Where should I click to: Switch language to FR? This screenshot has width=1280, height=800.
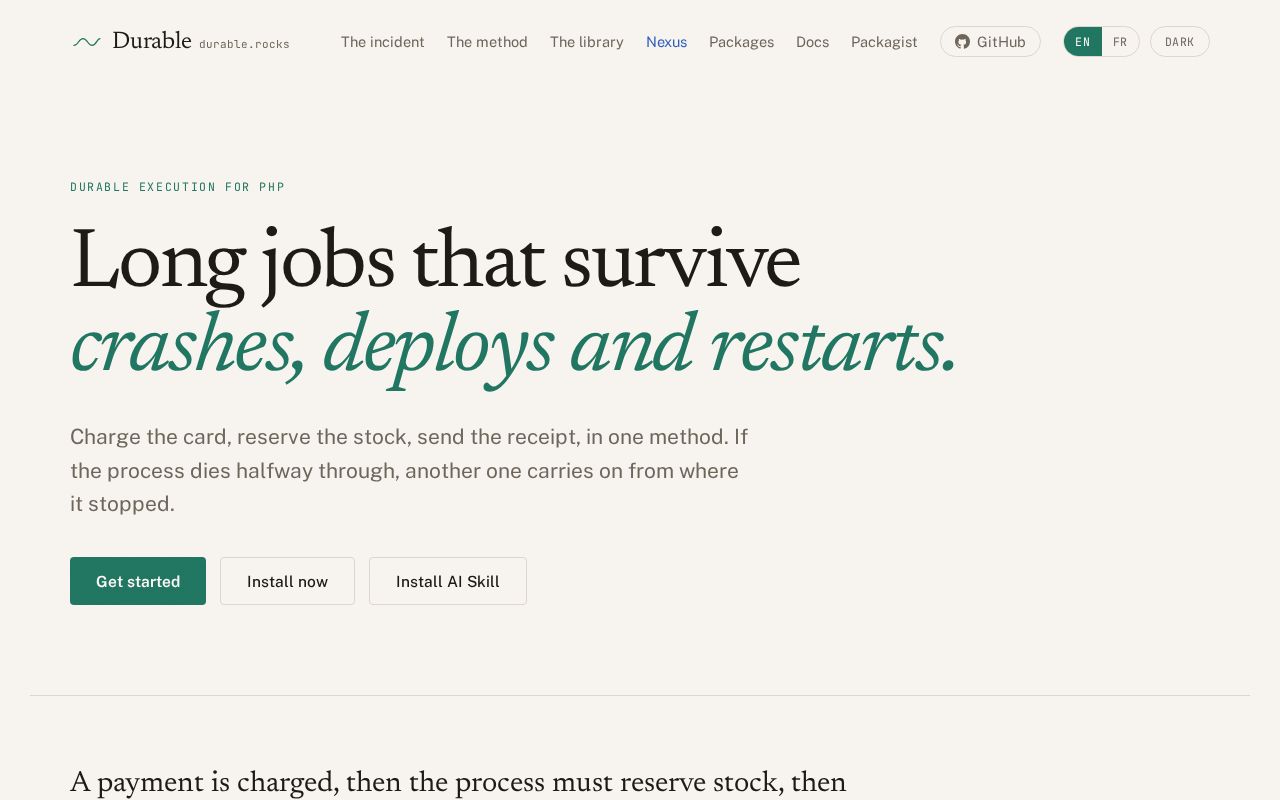[1120, 42]
